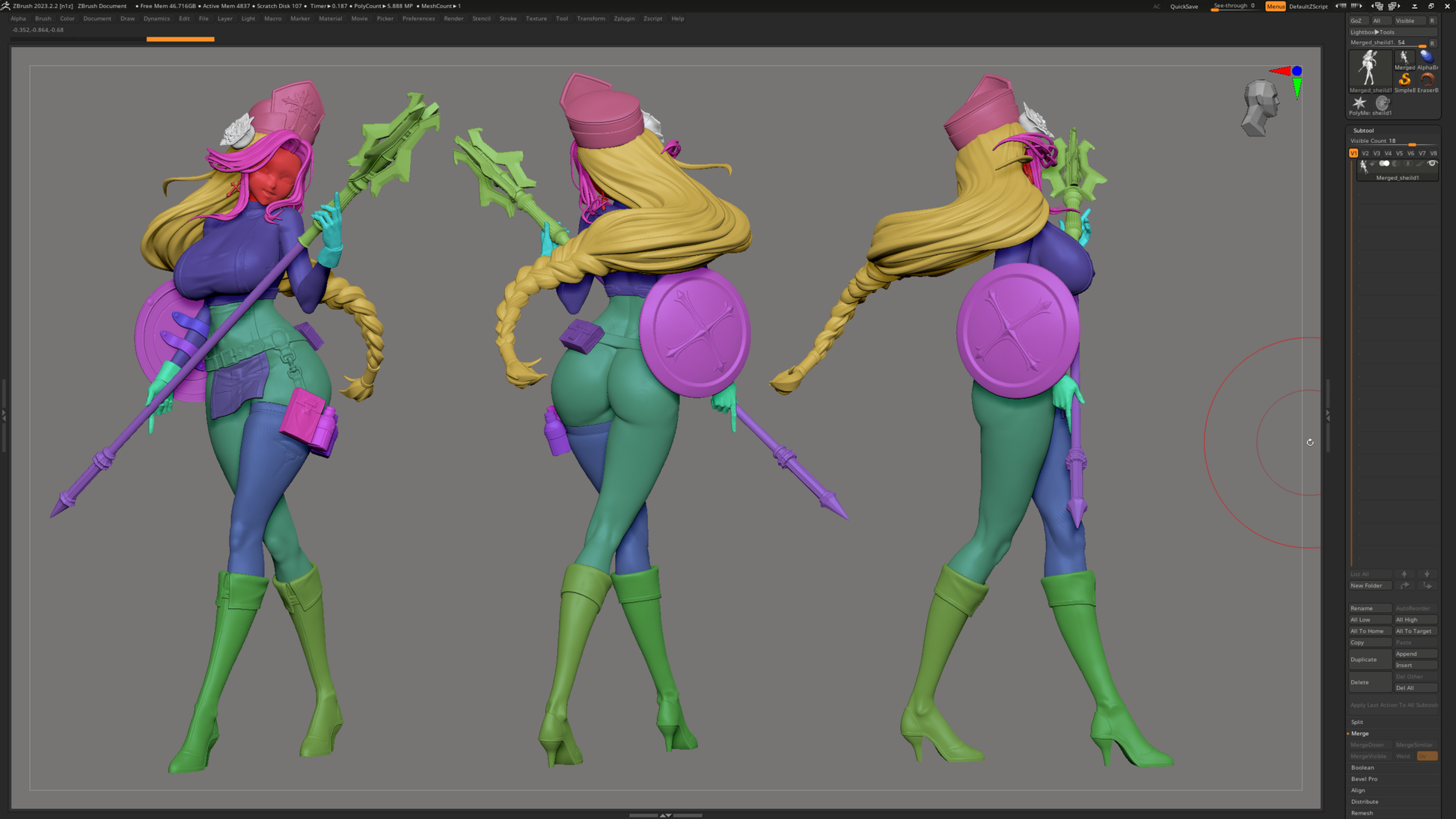Expand the Remesh section
This screenshot has width=1456, height=819.
click(x=1362, y=813)
